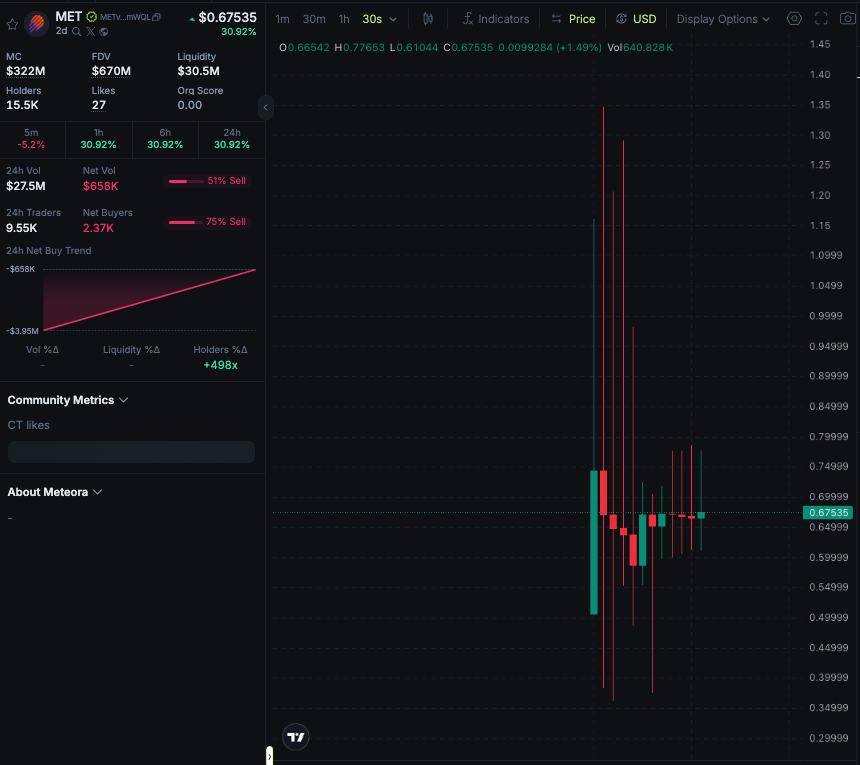Click the Likes count 27
This screenshot has height=765, width=860.
coord(99,105)
